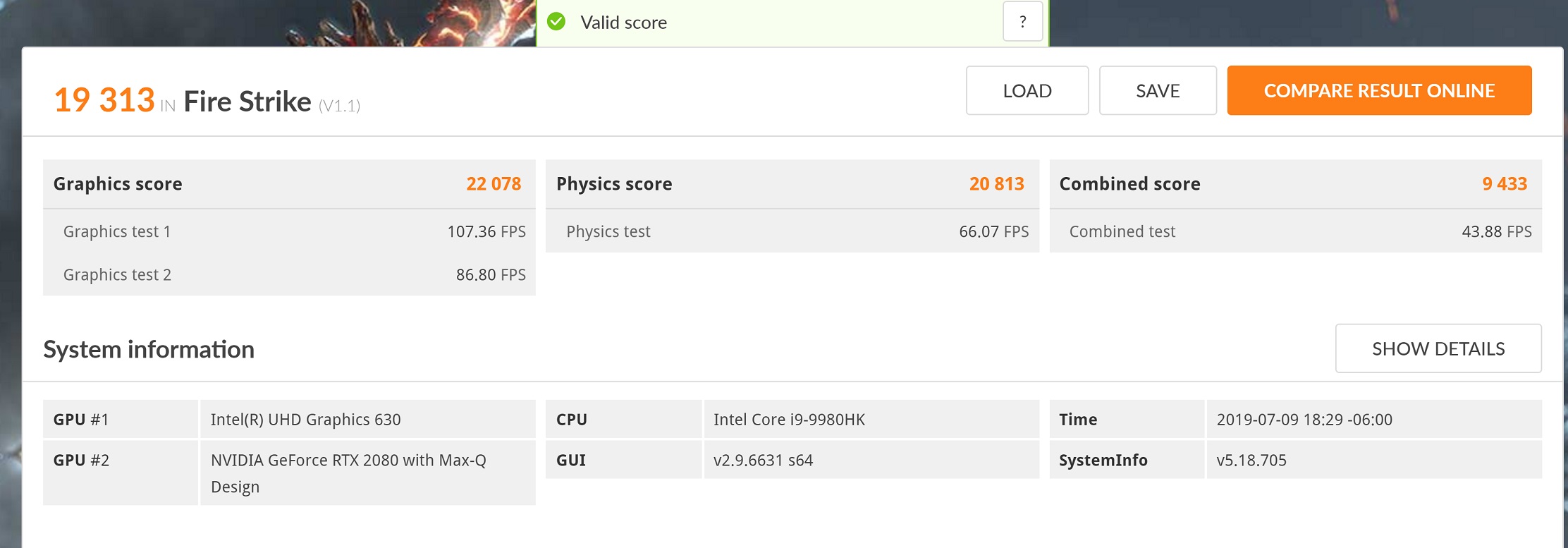
Task: Click the Physics test FPS row
Action: point(792,231)
